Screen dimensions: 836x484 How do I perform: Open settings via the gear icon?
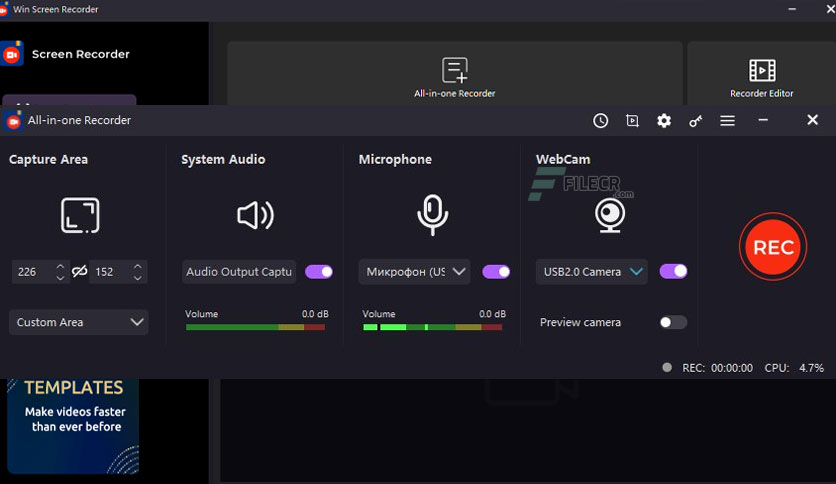(664, 120)
